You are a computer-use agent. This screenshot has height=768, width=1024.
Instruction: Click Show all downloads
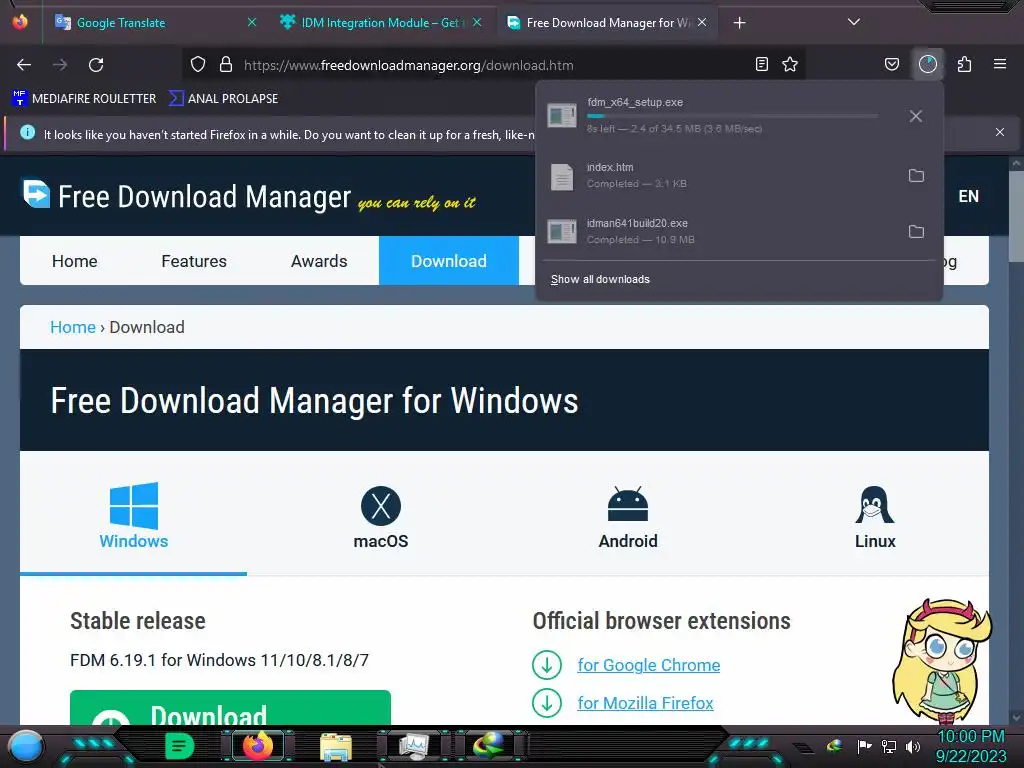[600, 279]
